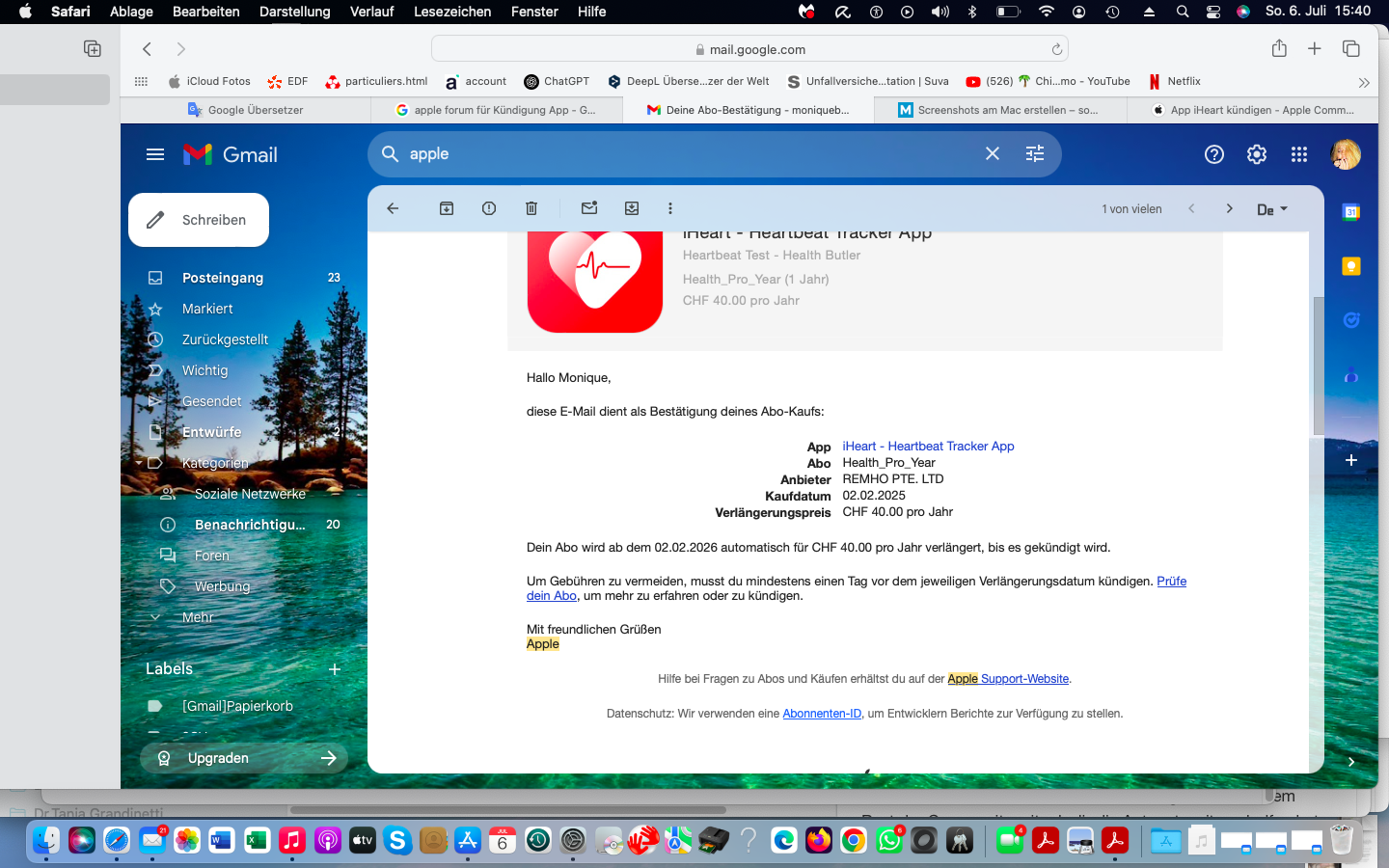Report this email as spam

click(x=489, y=208)
